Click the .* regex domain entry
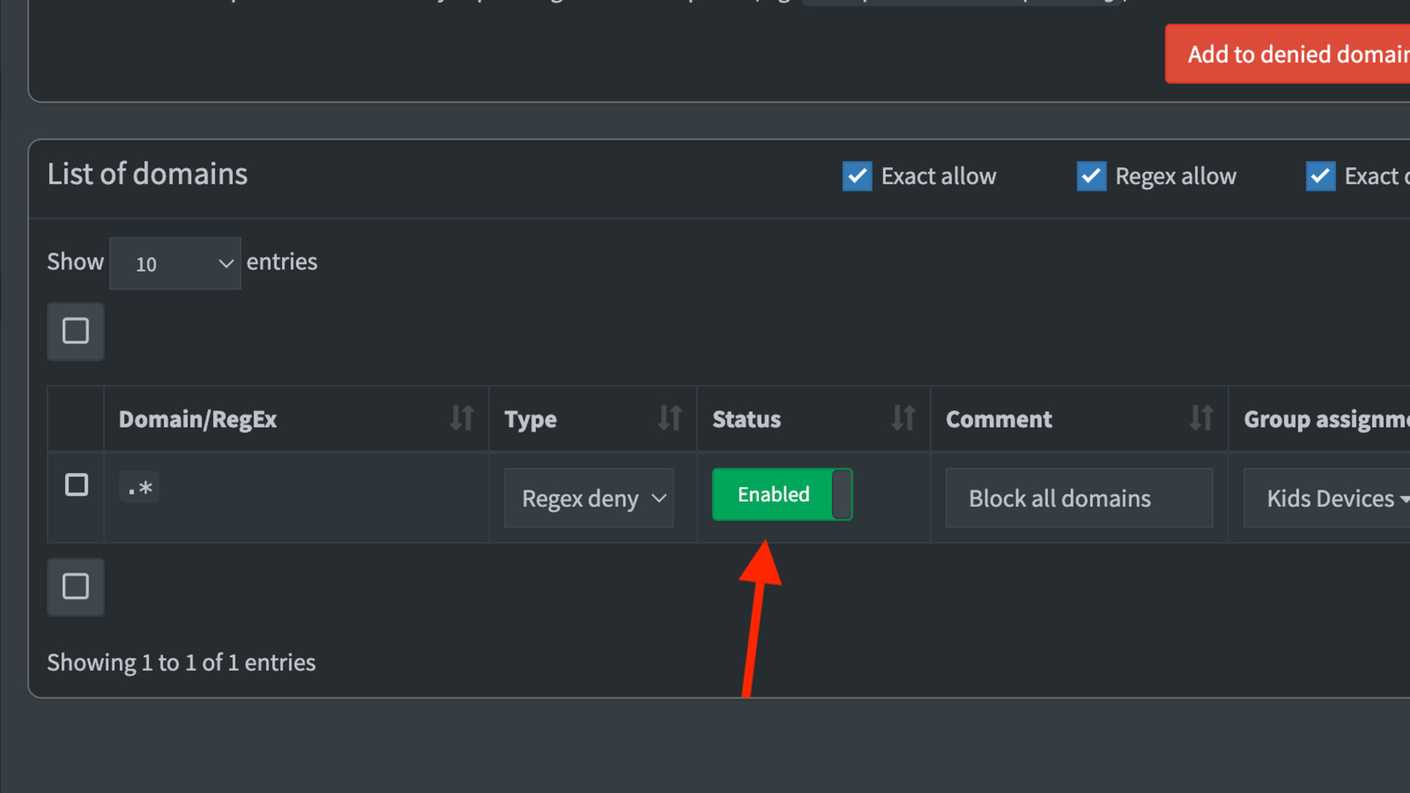The image size is (1410, 793). click(x=140, y=488)
